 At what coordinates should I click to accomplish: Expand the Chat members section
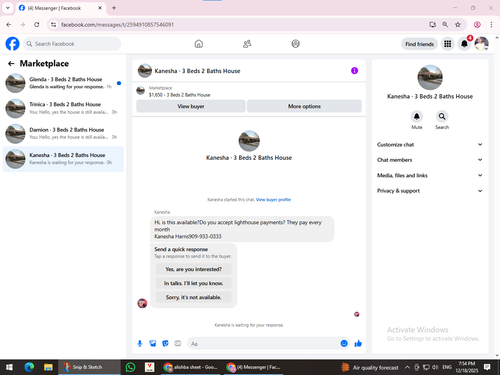430,160
